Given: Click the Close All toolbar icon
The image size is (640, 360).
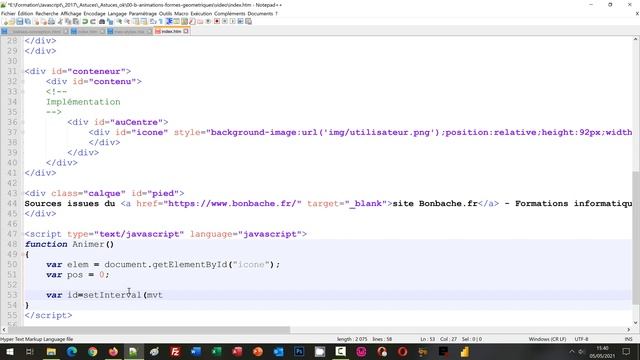Looking at the screenshot, I should click(44, 21).
